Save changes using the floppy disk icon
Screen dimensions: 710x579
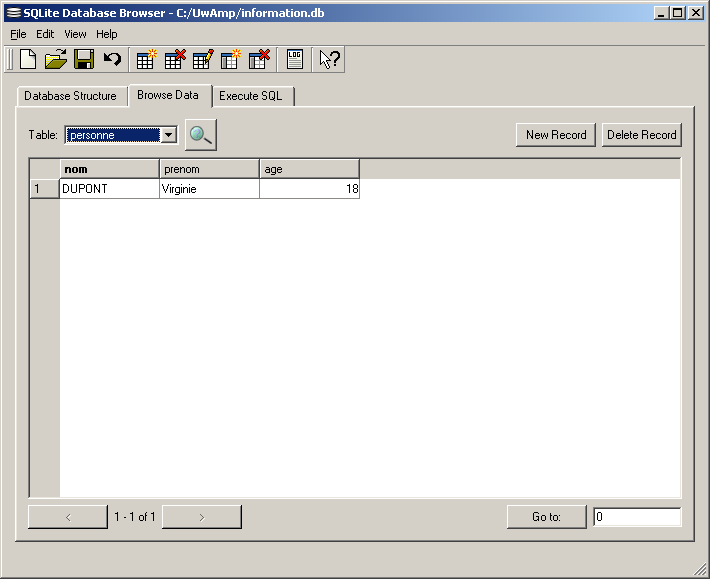(x=84, y=59)
